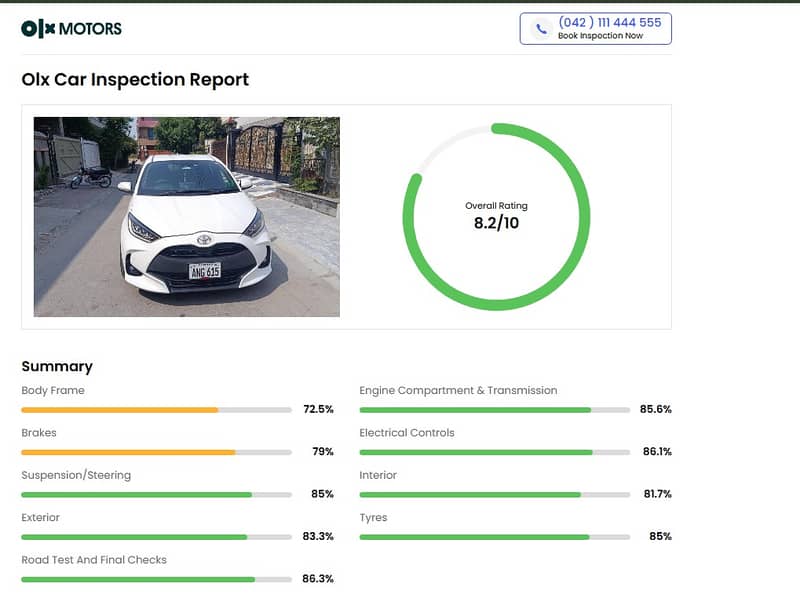
Task: Click the OLX Motors logo
Action: click(71, 29)
